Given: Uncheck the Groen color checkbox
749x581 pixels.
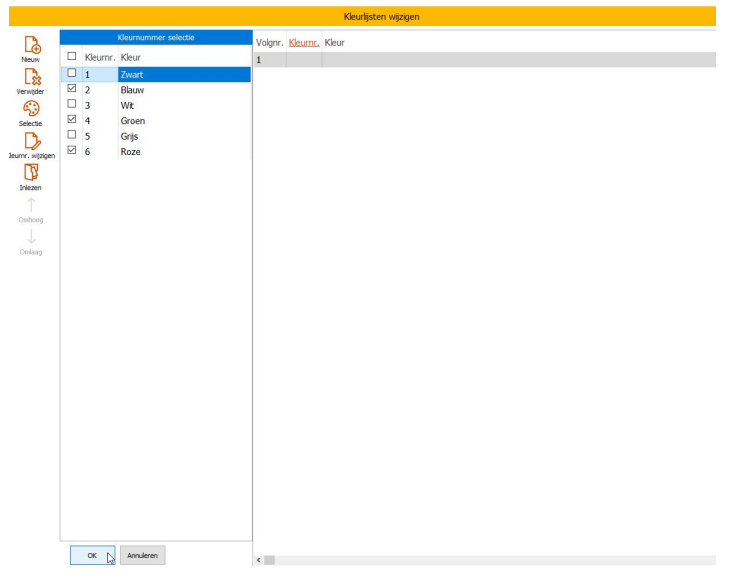Looking at the screenshot, I should [x=71, y=120].
